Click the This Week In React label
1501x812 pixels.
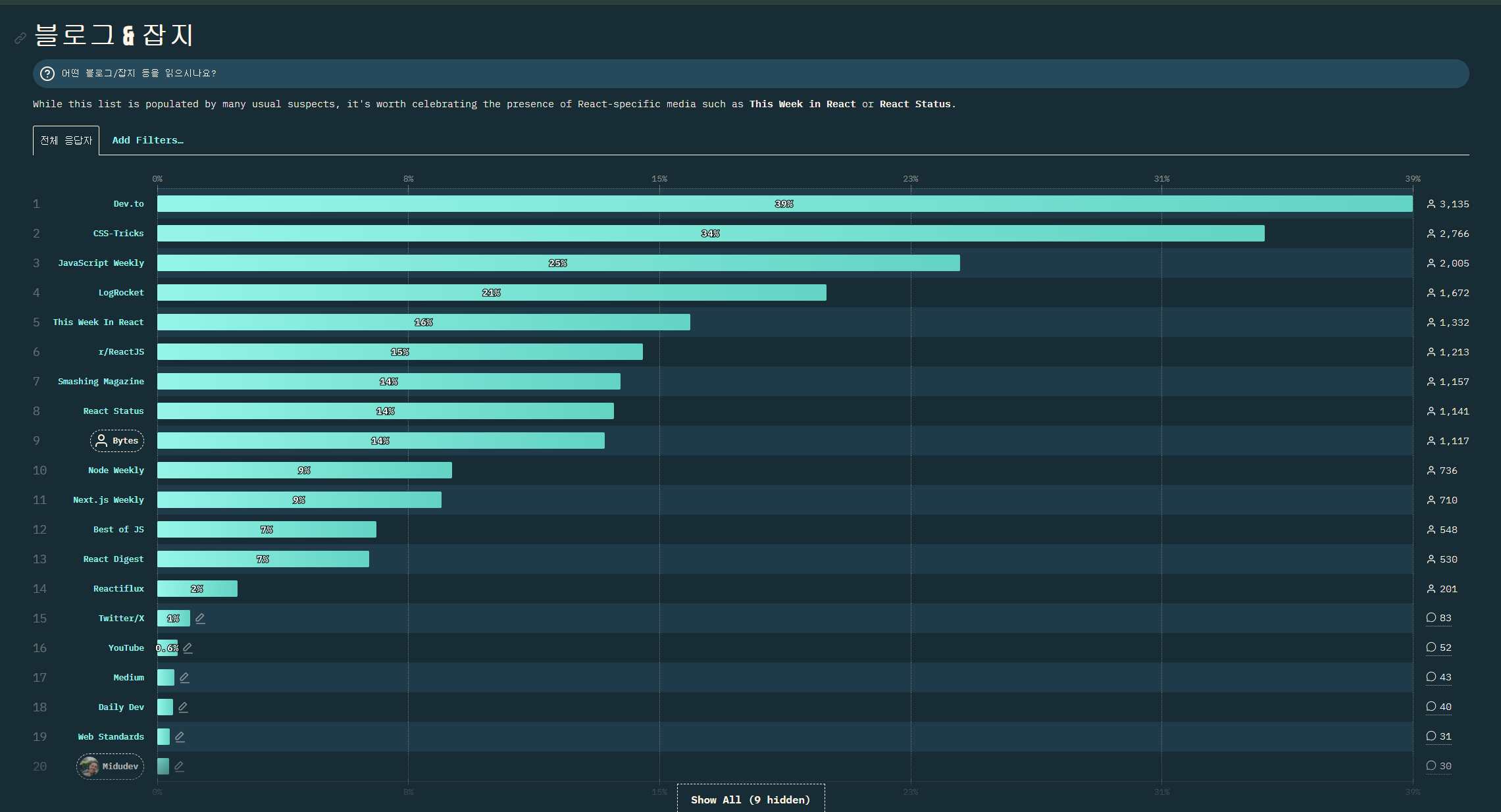(x=98, y=322)
